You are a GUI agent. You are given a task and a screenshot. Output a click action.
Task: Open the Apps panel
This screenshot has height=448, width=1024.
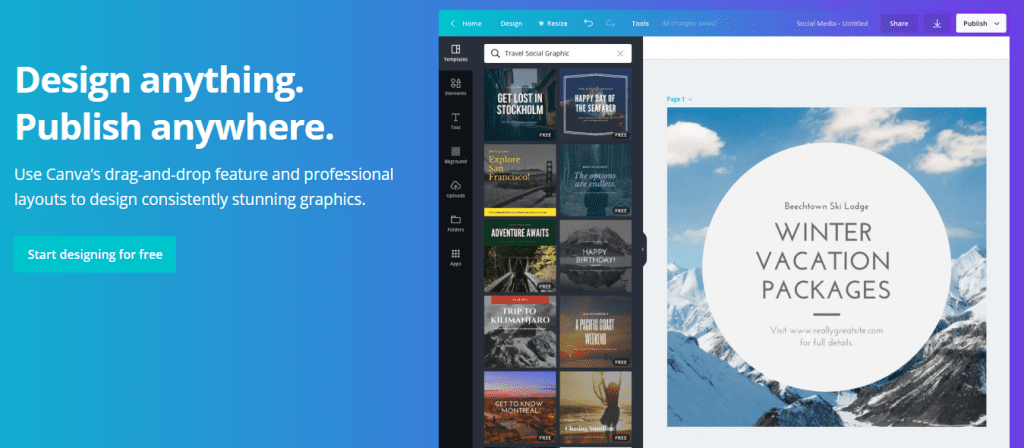455,257
